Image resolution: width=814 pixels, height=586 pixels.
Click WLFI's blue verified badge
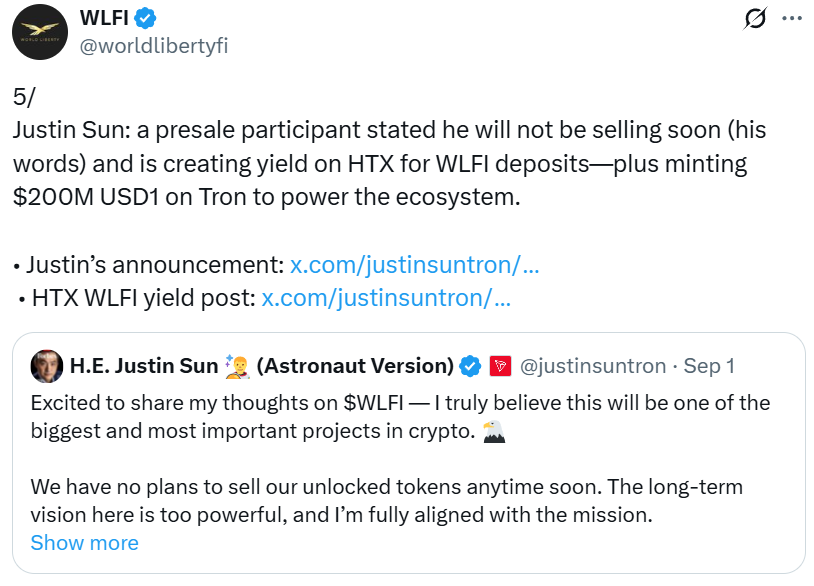click(147, 18)
